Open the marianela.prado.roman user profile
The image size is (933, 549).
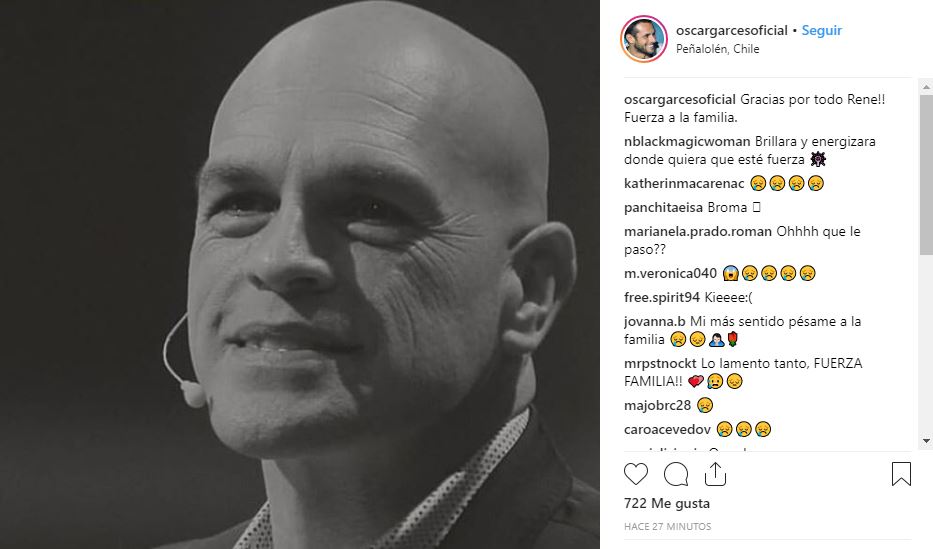(697, 232)
